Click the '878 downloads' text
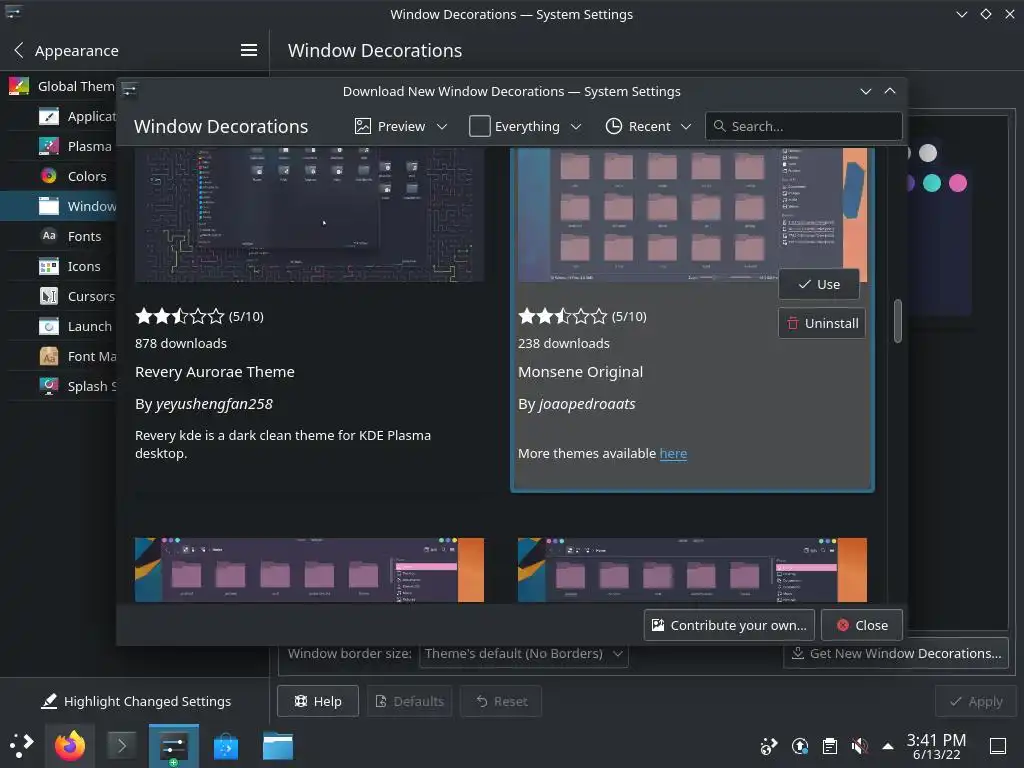The width and height of the screenshot is (1024, 768). click(181, 344)
